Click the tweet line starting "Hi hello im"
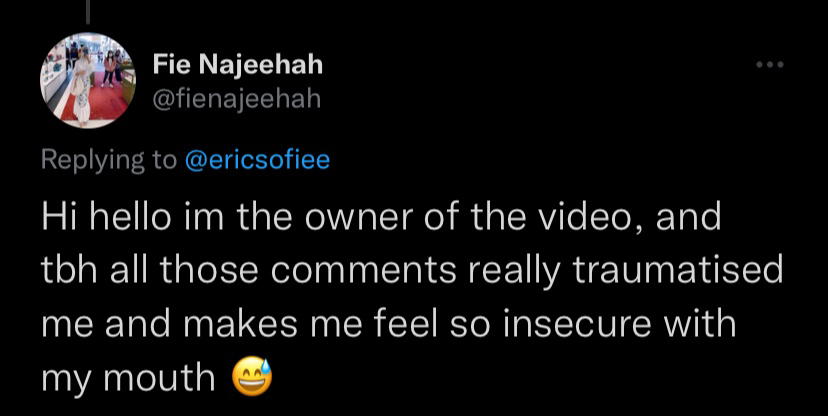The height and width of the screenshot is (416, 828). 381,217
